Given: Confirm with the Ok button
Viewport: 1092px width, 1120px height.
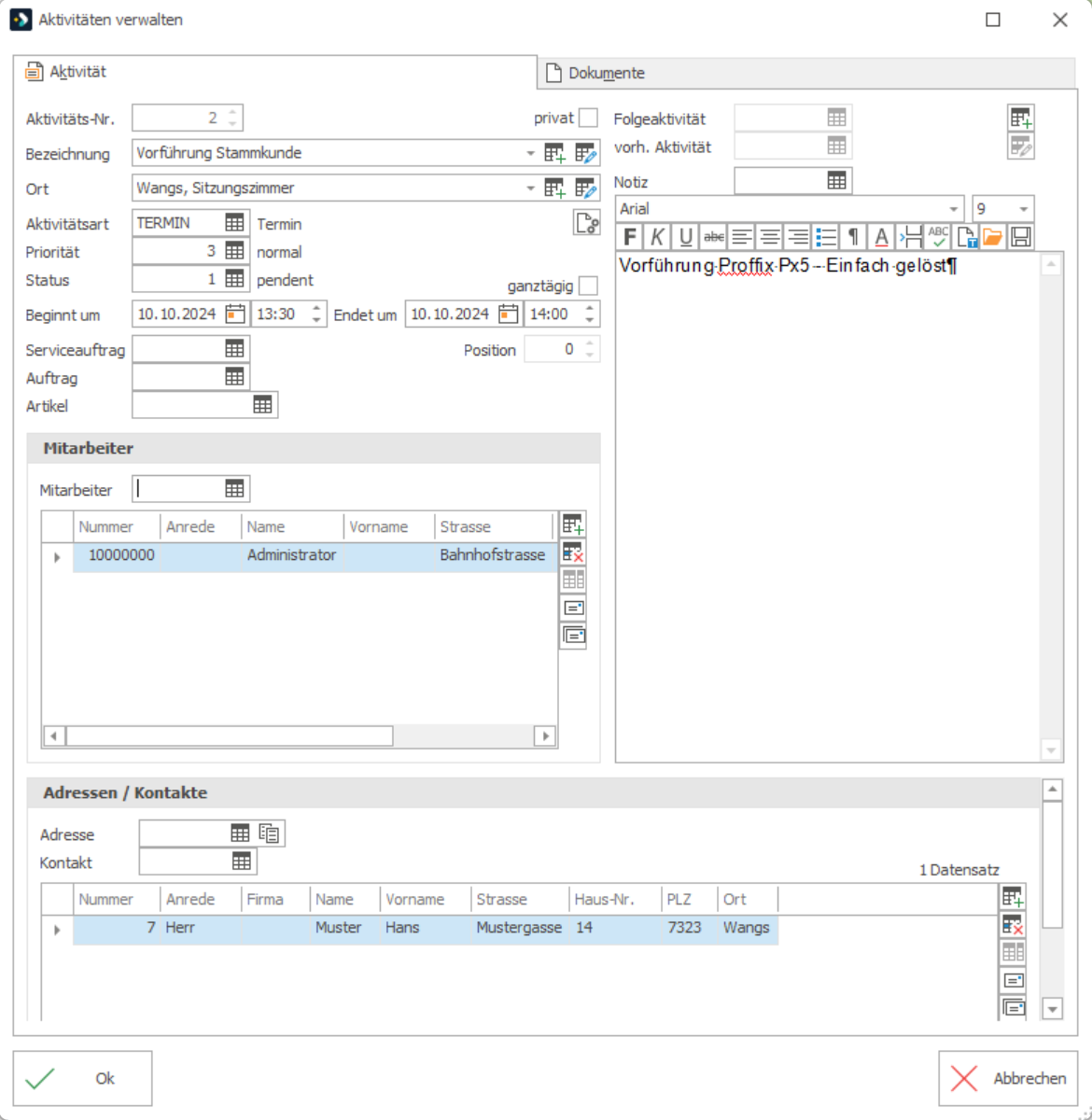Looking at the screenshot, I should tap(82, 1078).
